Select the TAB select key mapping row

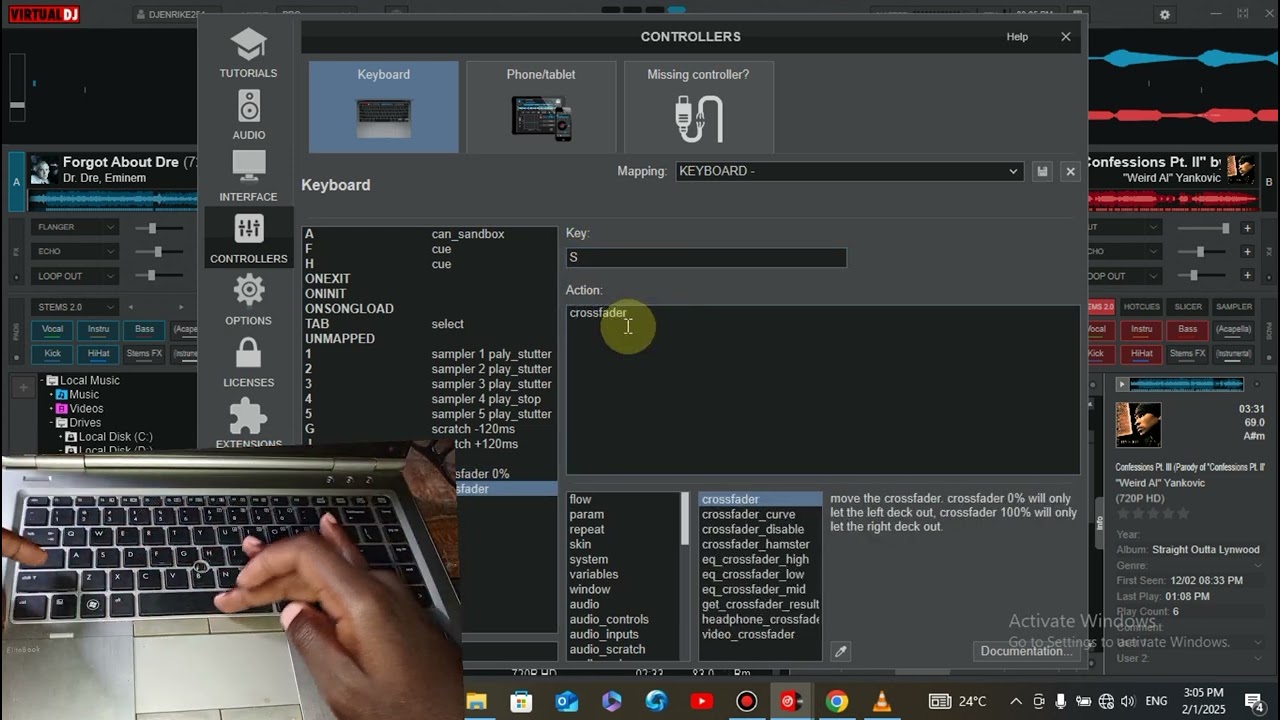[429, 324]
